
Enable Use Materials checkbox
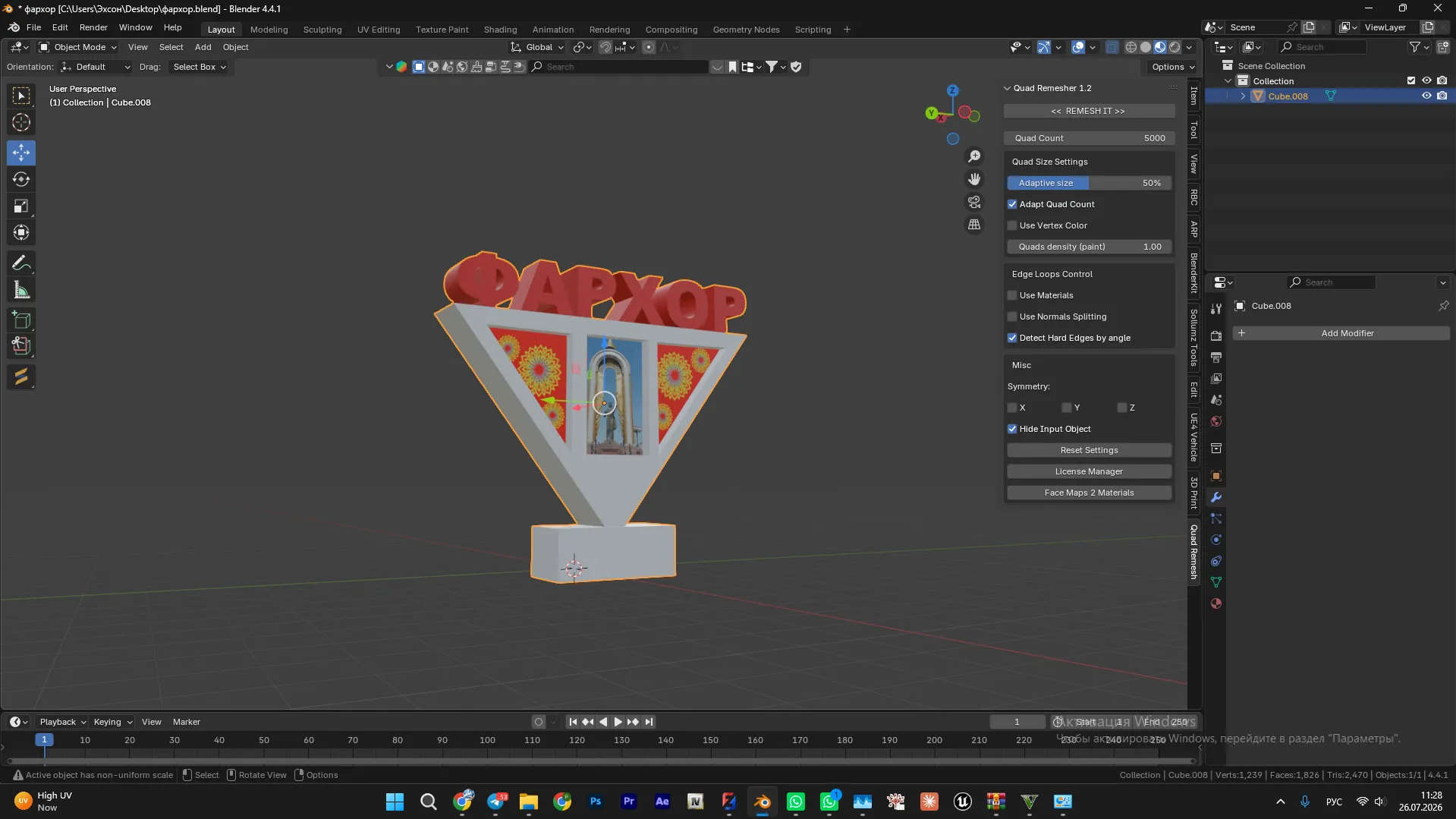point(1012,295)
